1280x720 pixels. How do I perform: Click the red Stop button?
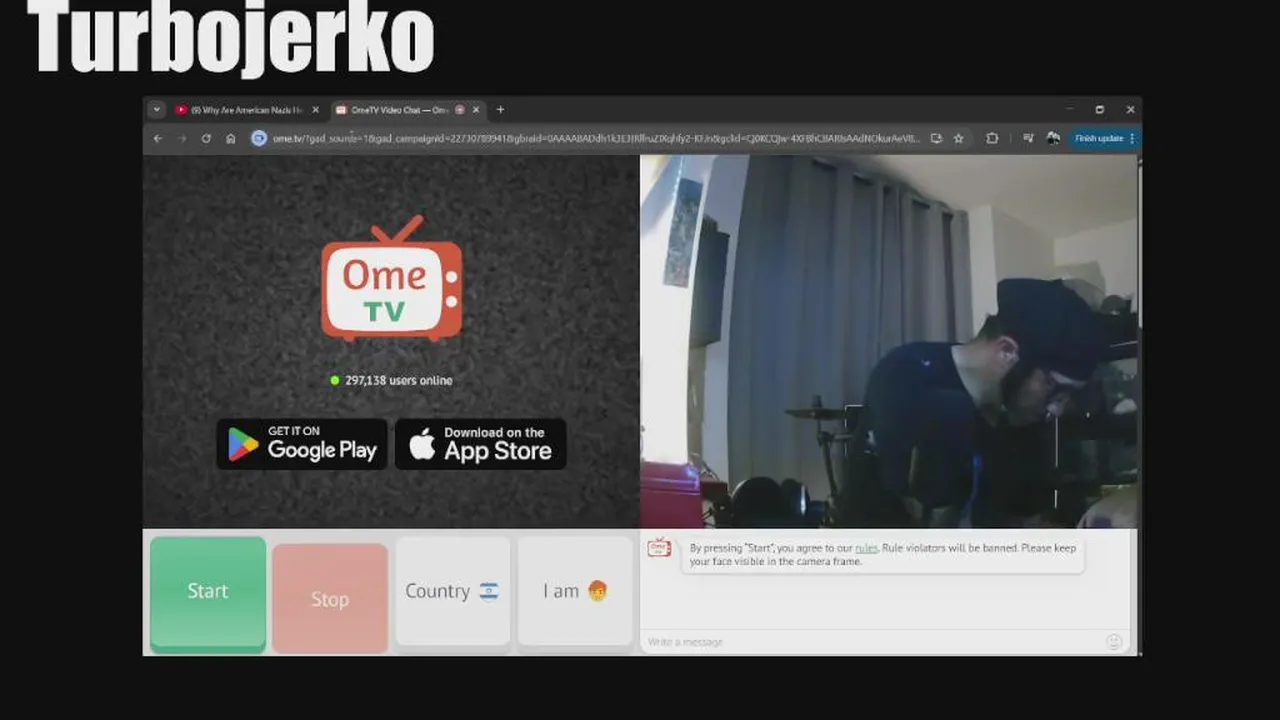[x=330, y=598]
